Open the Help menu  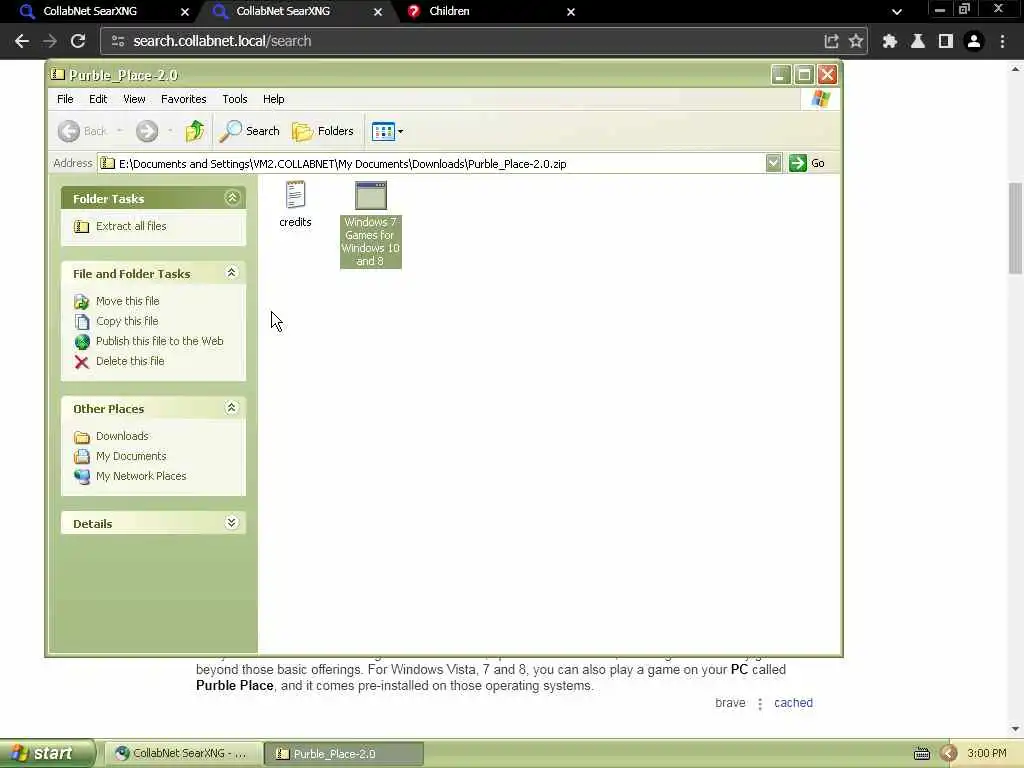[274, 99]
